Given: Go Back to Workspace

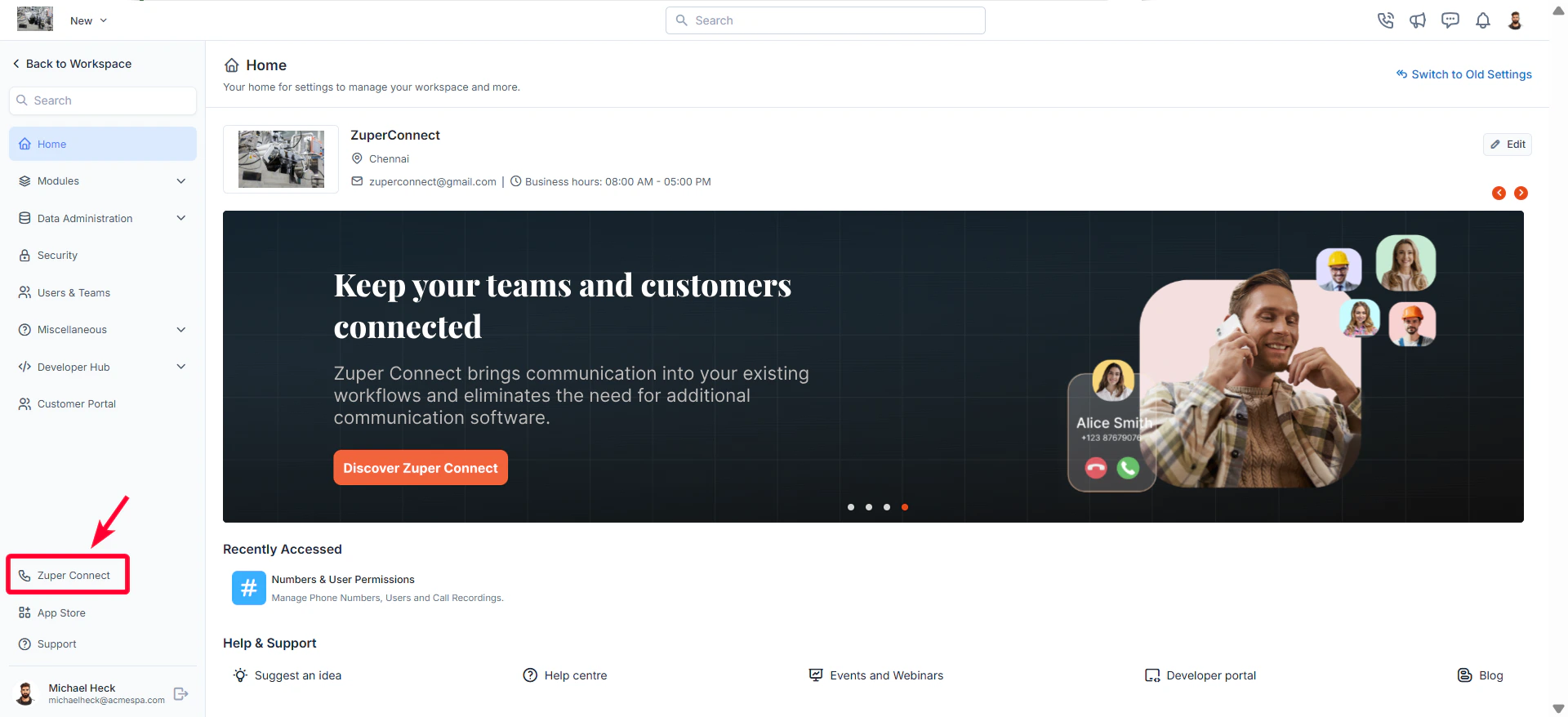Looking at the screenshot, I should (72, 64).
